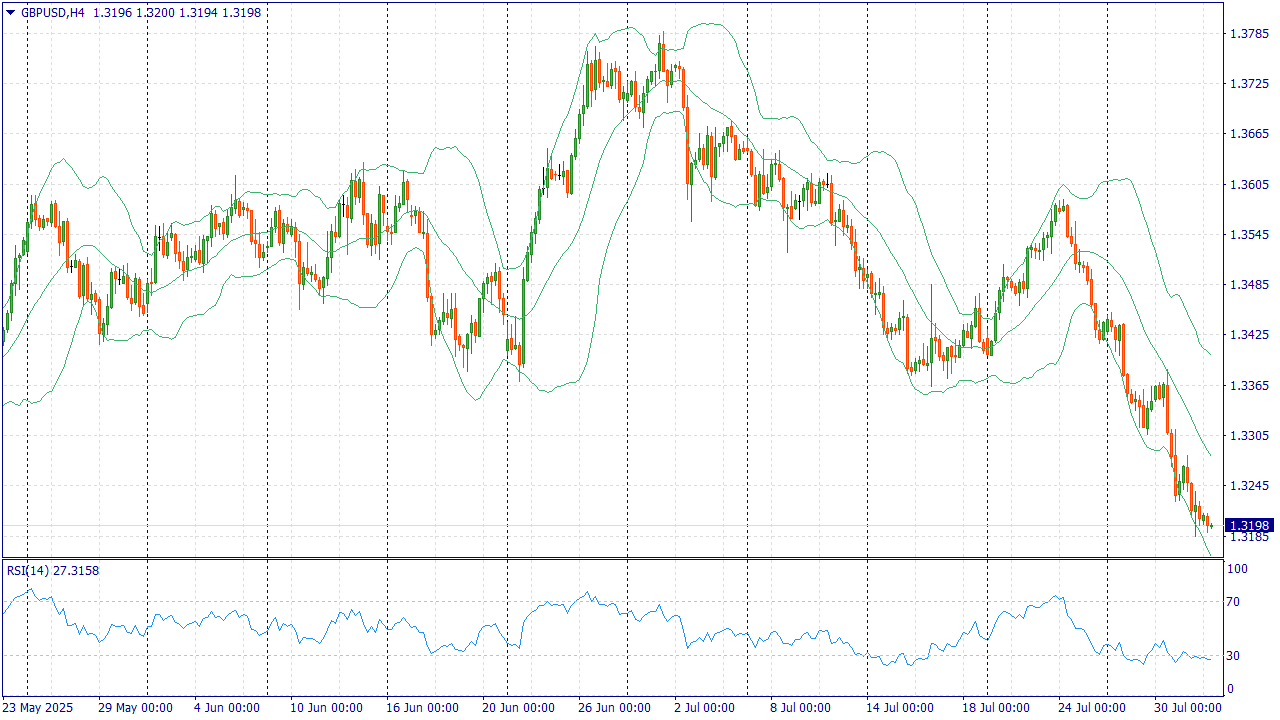Click the 1.3425 price axis label
The image size is (1280, 720).
tap(1249, 335)
